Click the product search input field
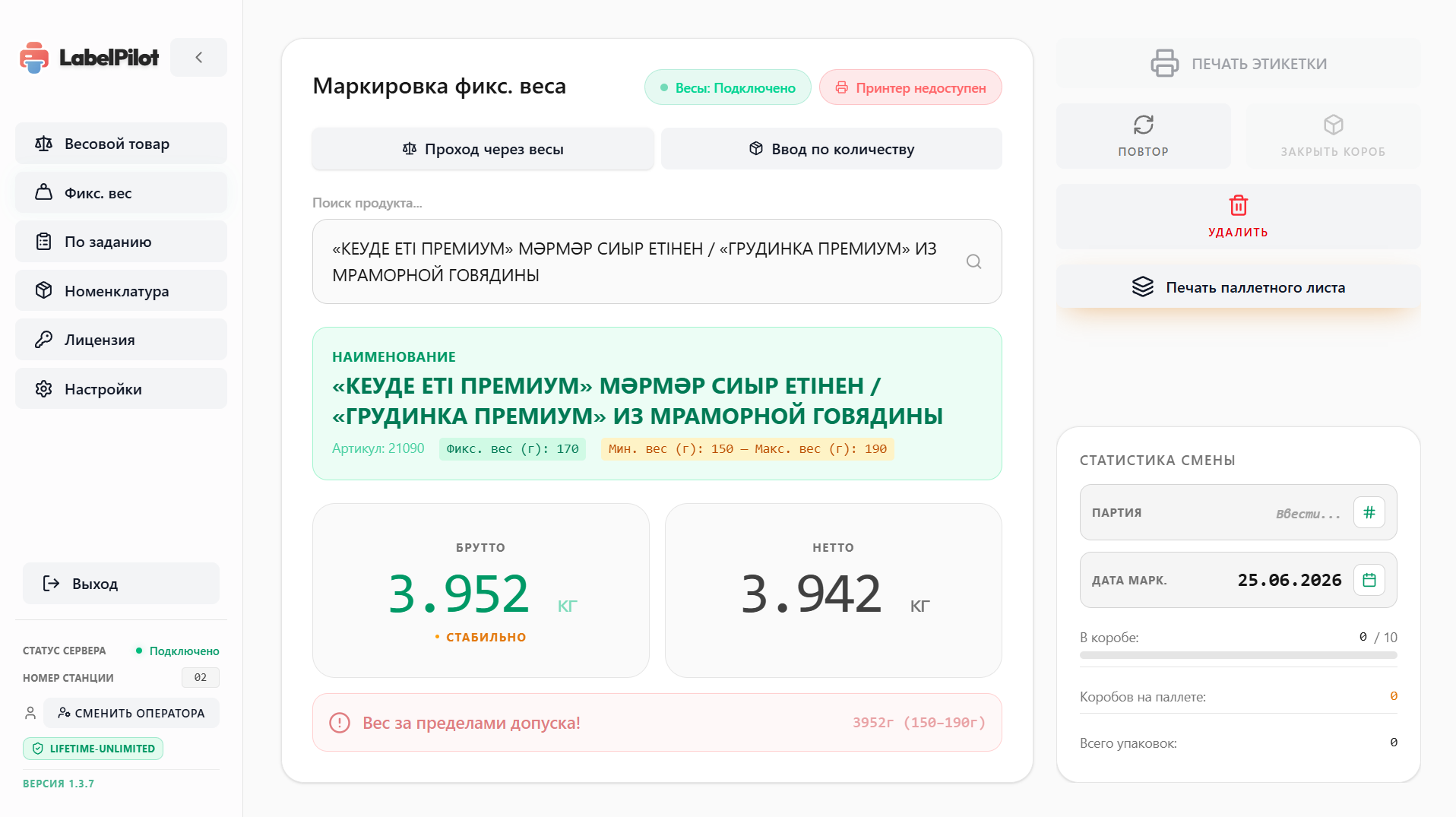This screenshot has height=817, width=1456. pos(657,261)
